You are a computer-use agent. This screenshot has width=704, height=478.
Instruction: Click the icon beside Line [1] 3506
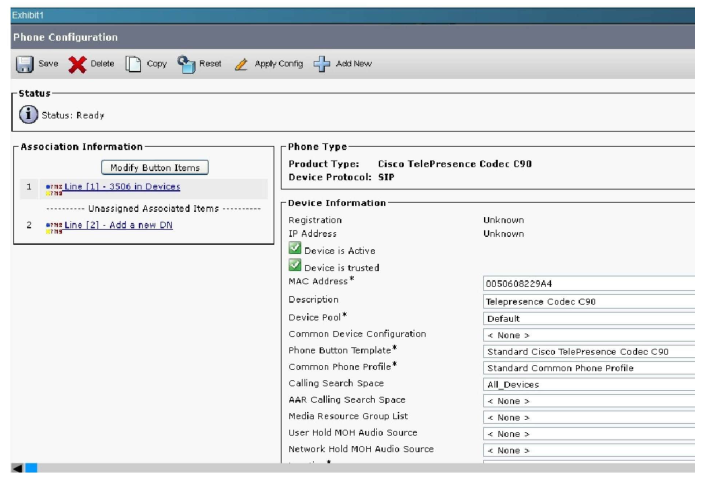pos(54,190)
